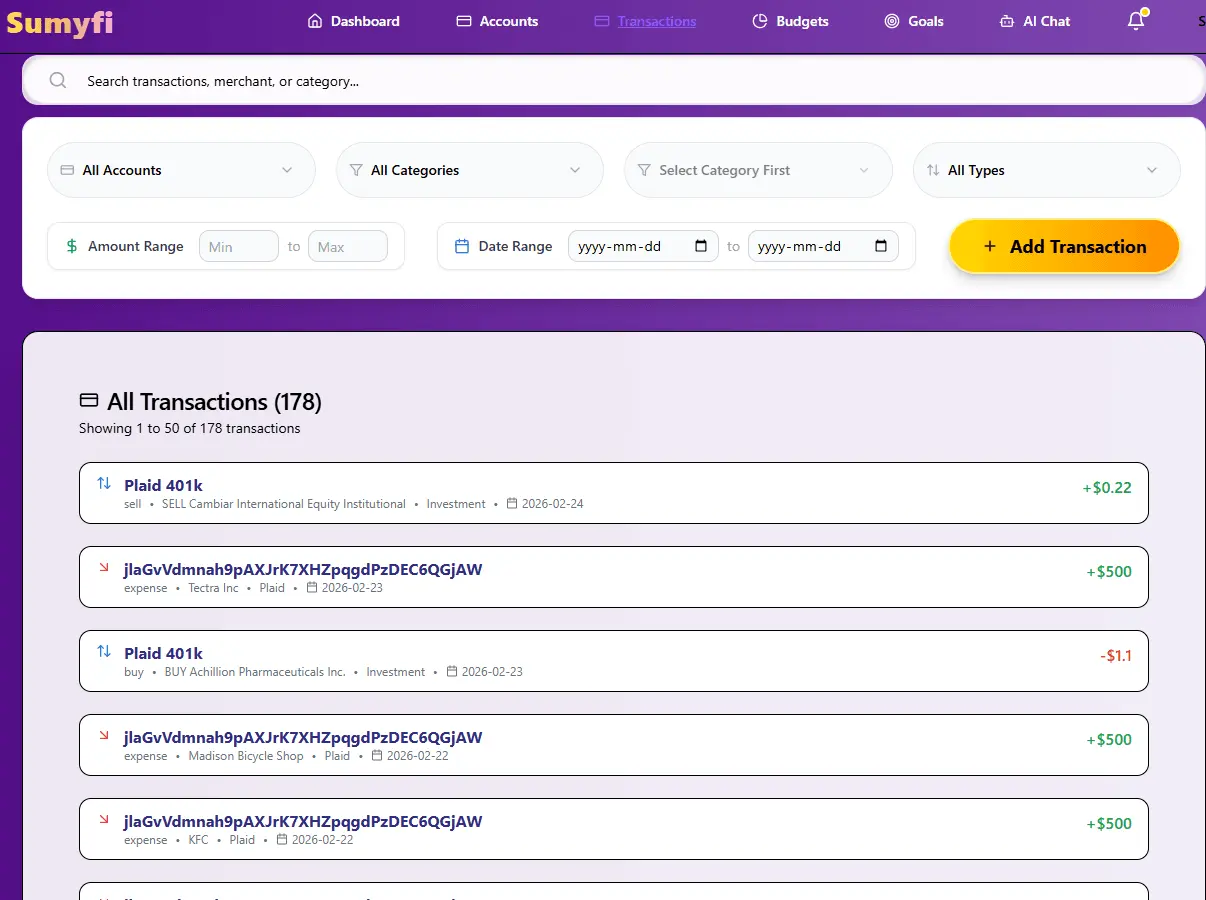Screen dimensions: 1206x900
Task: Select the Transactions nav item
Action: tap(645, 21)
